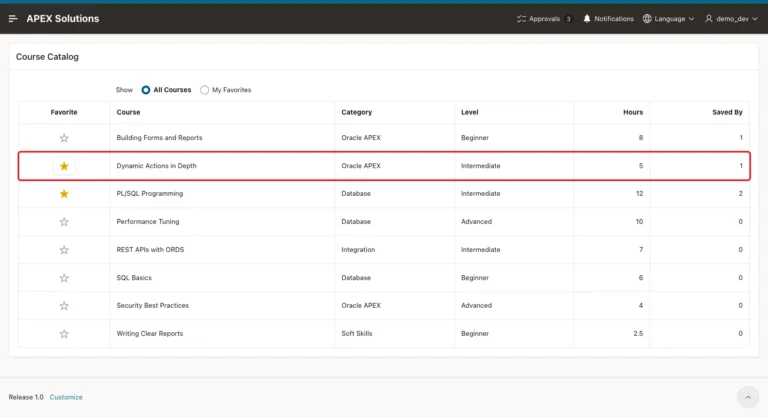Click the Favorite column header
Screen dimensions: 768x417
[64, 112]
